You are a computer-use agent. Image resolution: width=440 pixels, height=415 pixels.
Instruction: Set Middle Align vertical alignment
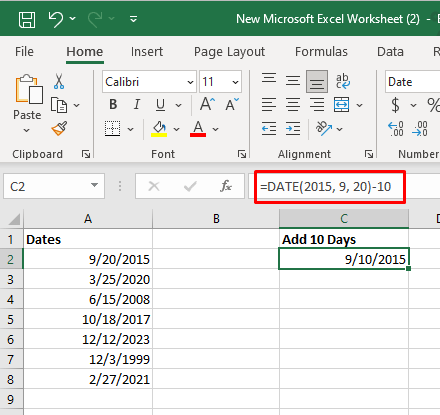(293, 80)
